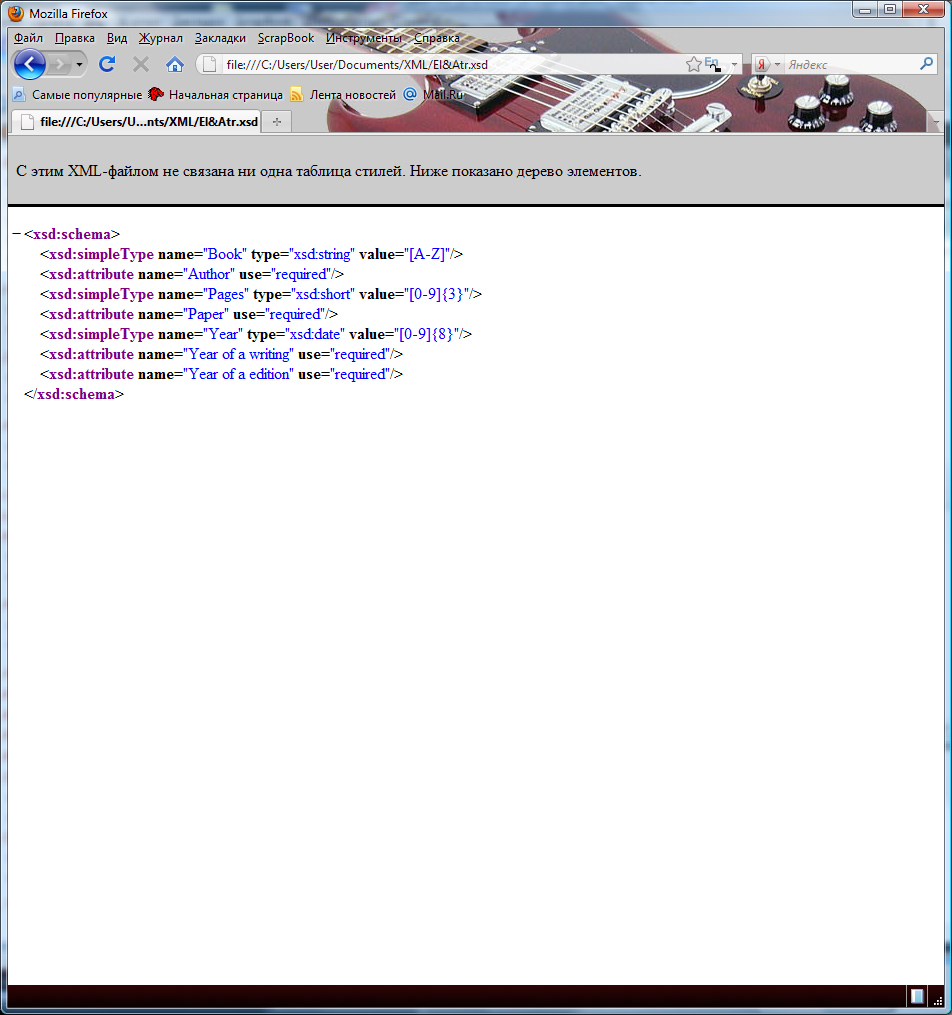Open the Инструменты menu
Viewport: 952px width, 1015px height.
click(x=364, y=38)
